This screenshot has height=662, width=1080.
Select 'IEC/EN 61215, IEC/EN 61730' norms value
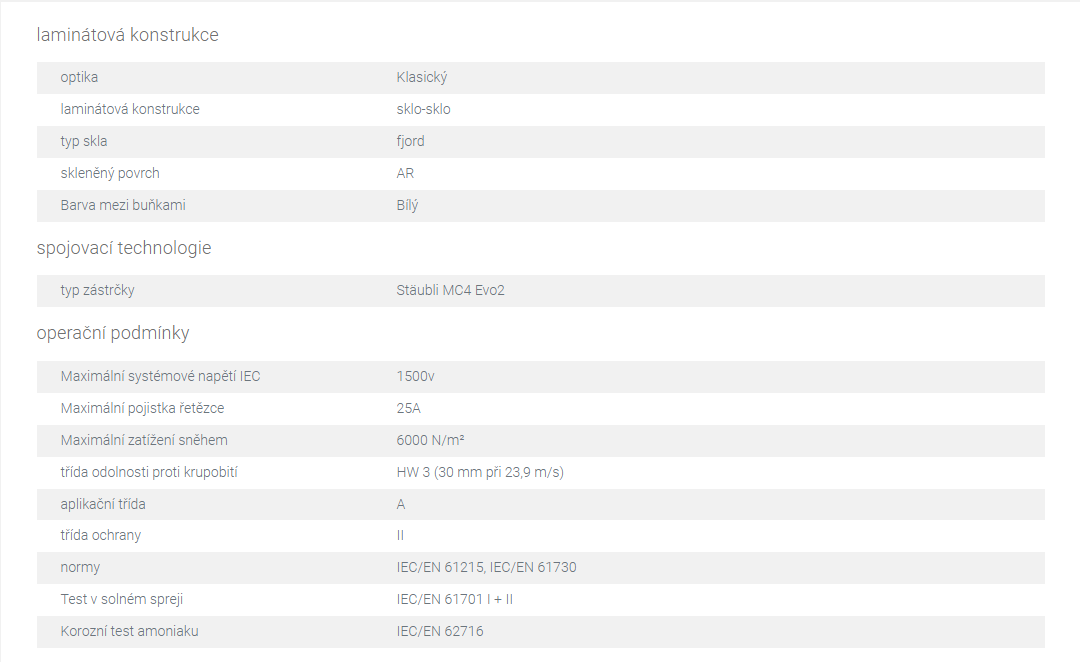point(486,568)
